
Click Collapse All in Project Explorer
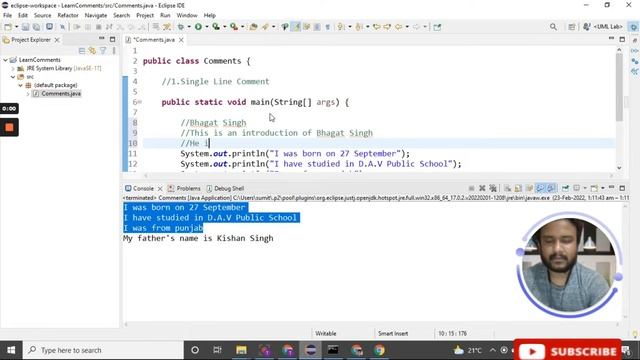point(82,51)
